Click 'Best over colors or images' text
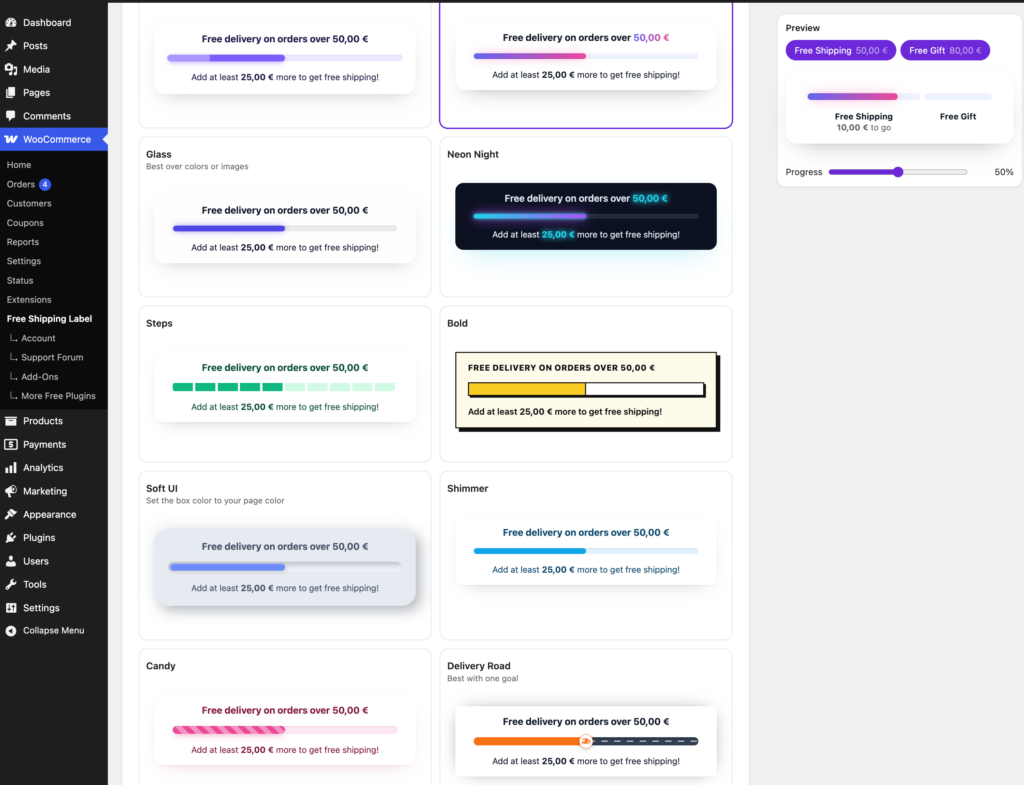1024x785 pixels. tap(197, 167)
